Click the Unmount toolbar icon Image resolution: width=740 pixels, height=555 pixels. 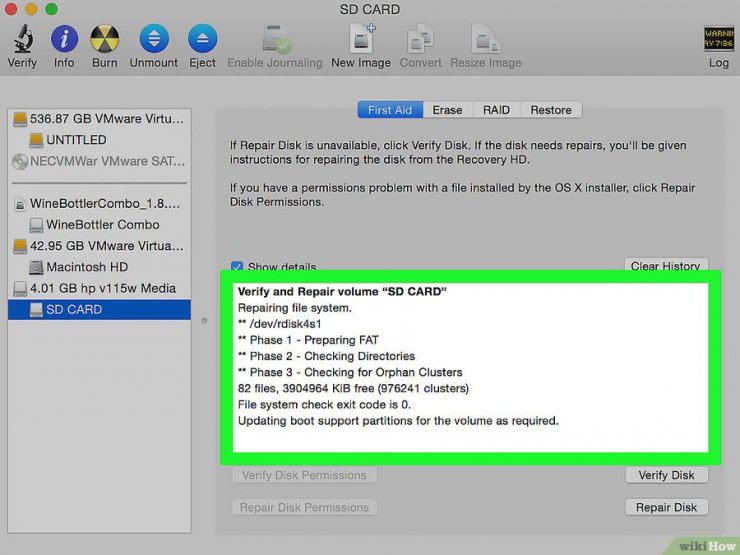point(154,39)
